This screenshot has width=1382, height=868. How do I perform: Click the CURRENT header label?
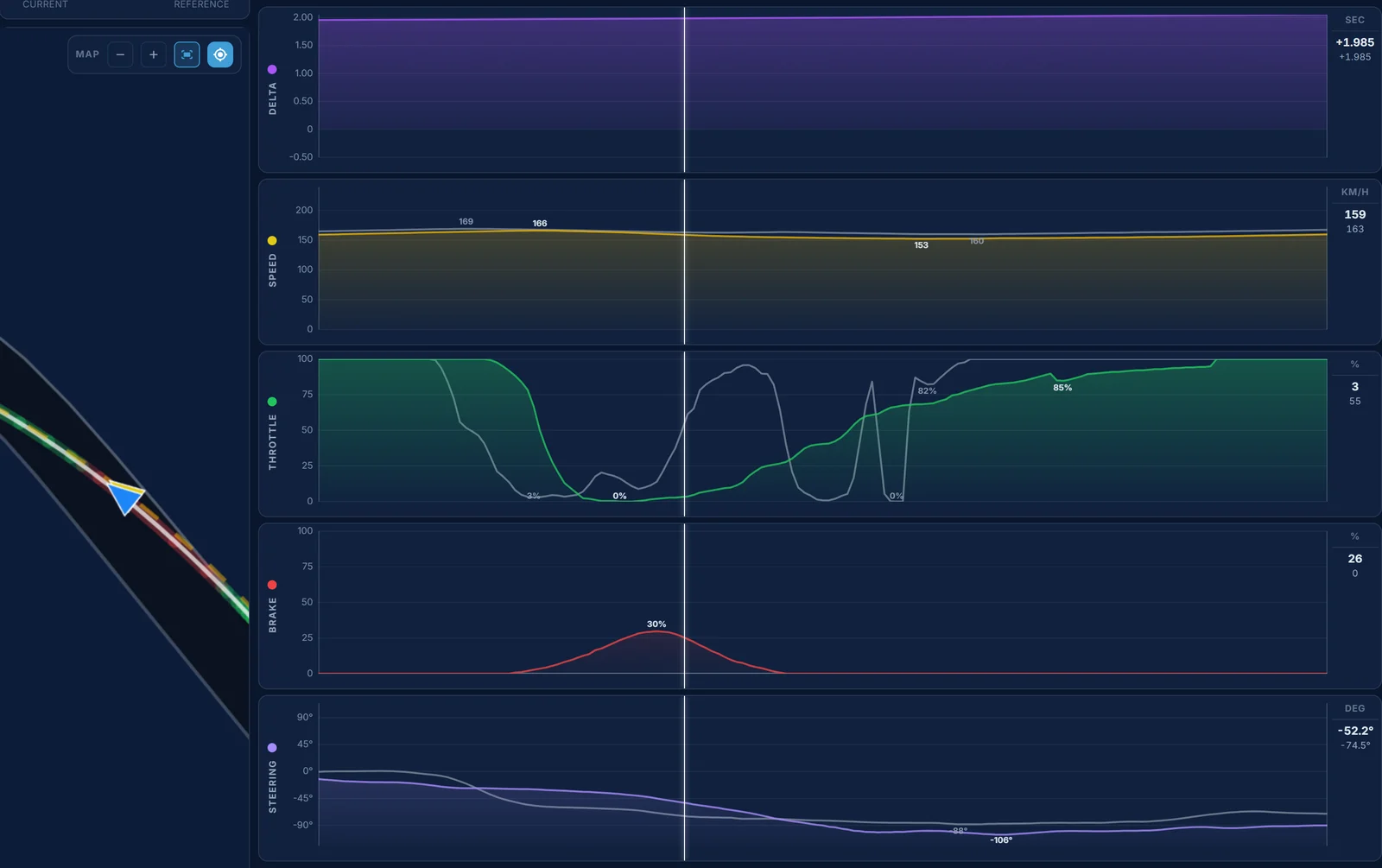[x=45, y=4]
